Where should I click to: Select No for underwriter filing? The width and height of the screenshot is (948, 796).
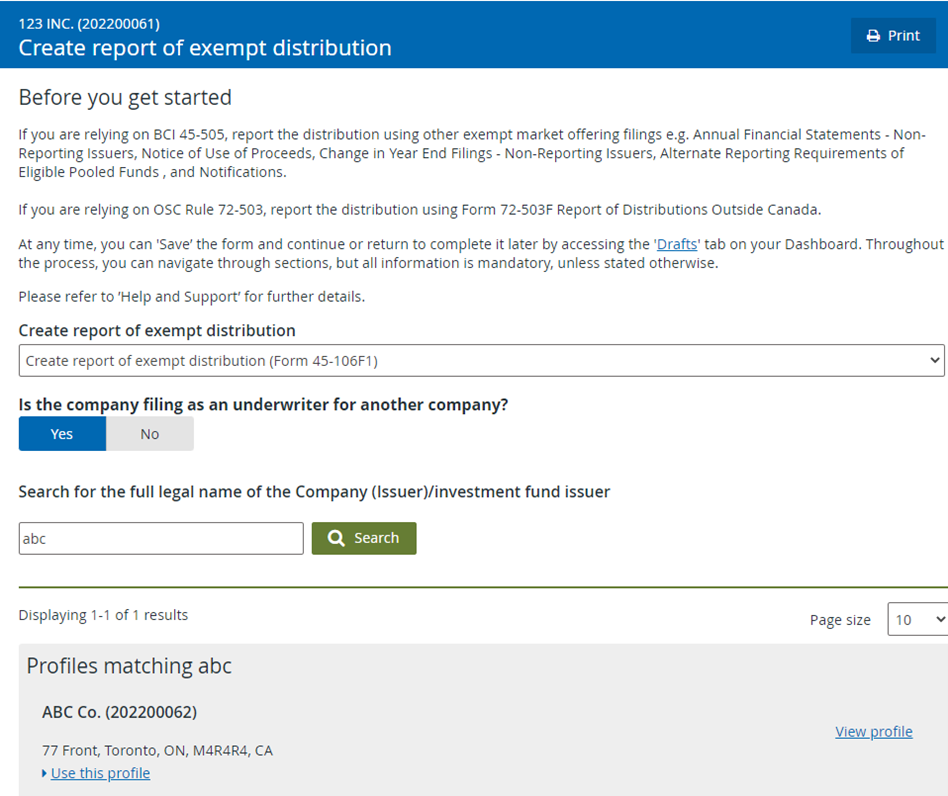coord(150,433)
